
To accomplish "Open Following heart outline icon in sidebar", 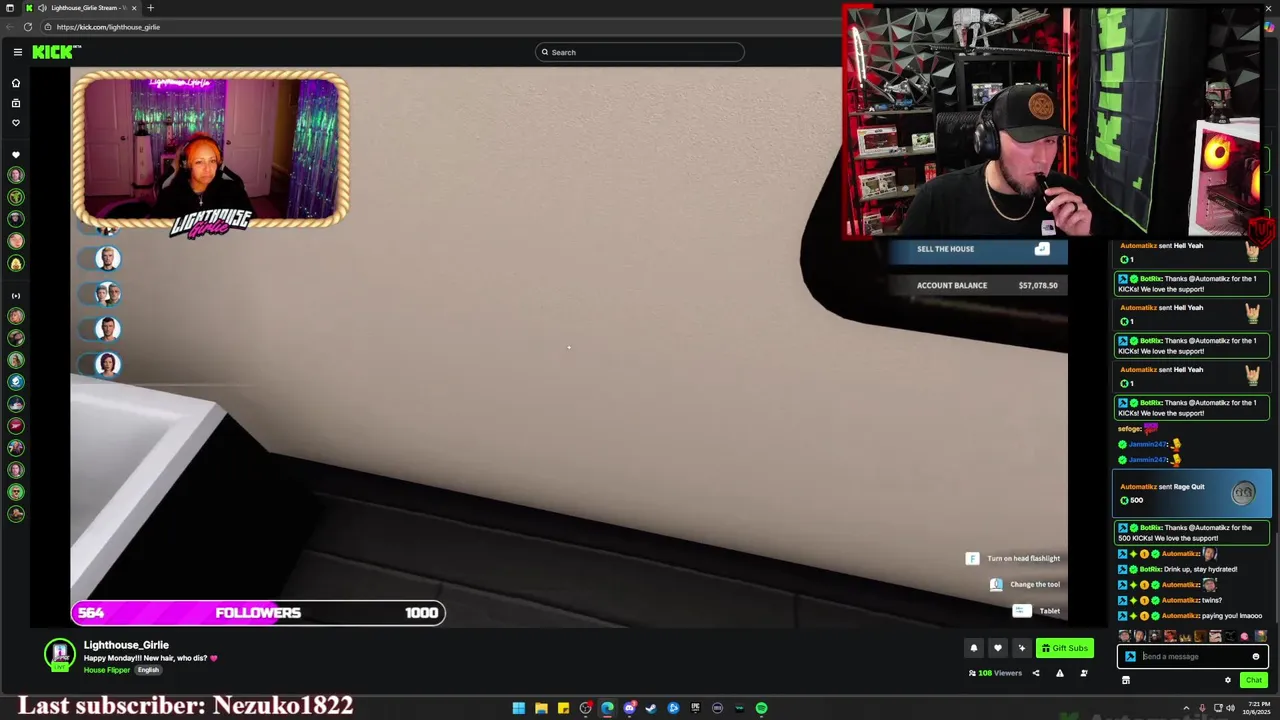I will 16,123.
